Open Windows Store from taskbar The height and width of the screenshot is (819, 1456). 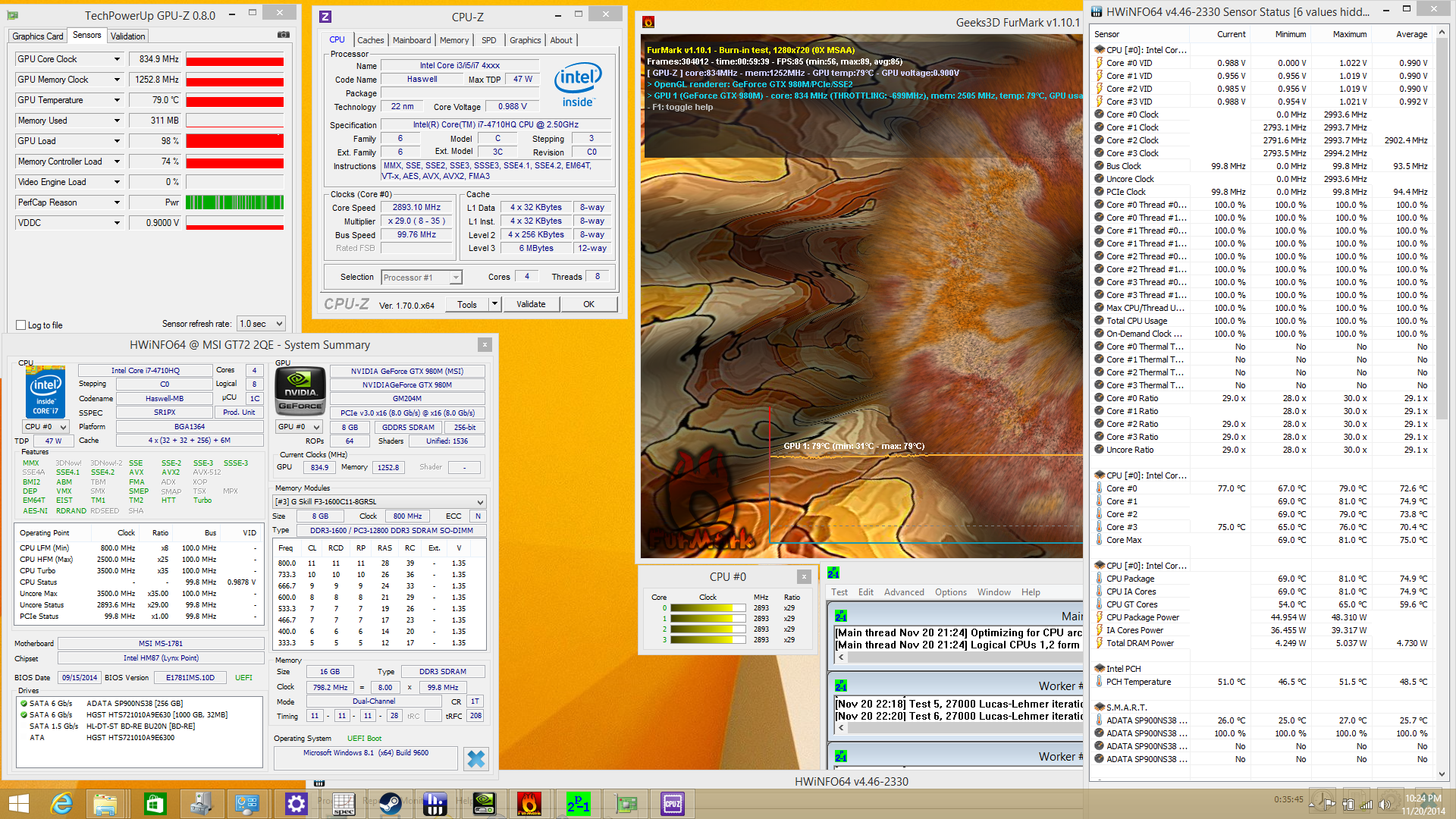155,804
